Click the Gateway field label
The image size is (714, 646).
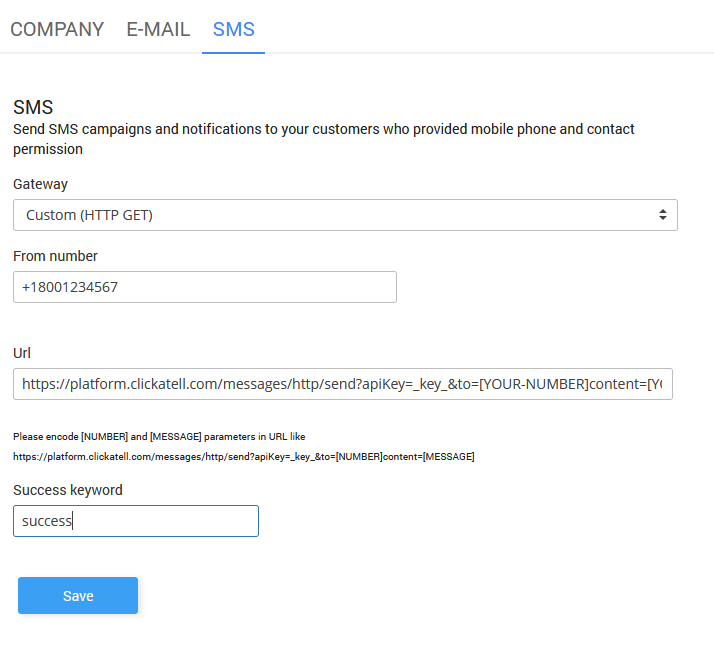click(x=40, y=184)
